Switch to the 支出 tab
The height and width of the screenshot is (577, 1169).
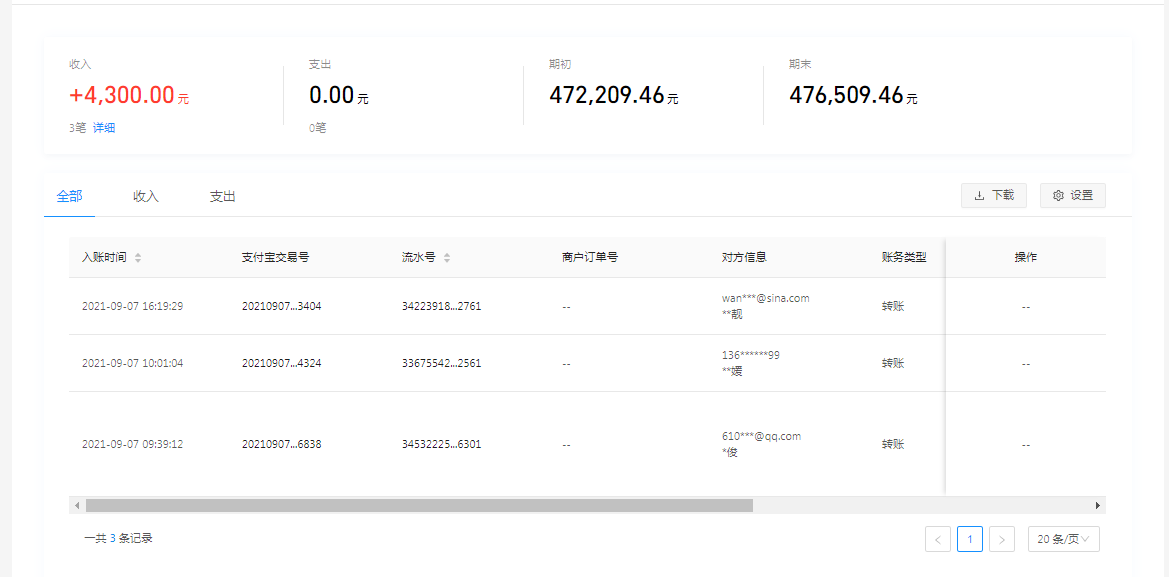222,197
